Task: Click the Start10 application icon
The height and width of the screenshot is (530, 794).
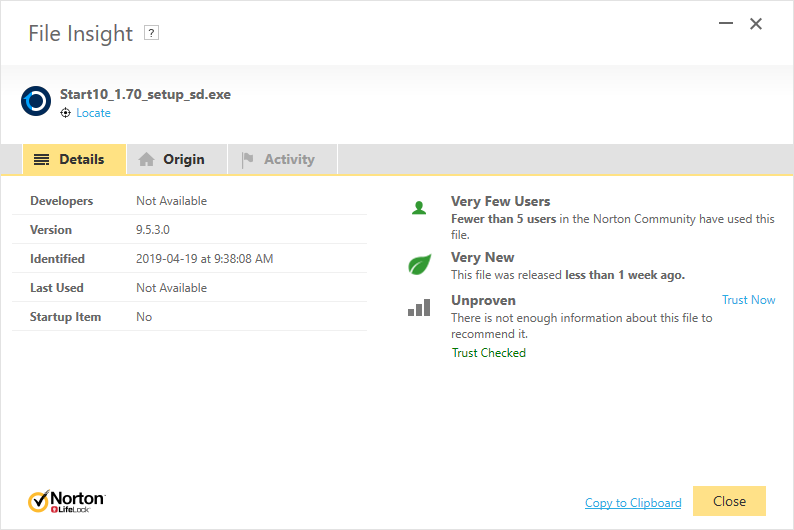Action: [36, 101]
